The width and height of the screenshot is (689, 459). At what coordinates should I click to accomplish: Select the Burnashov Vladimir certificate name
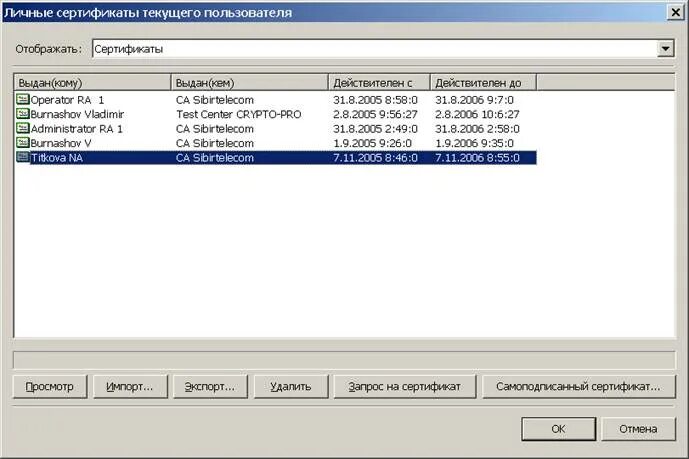(77, 114)
